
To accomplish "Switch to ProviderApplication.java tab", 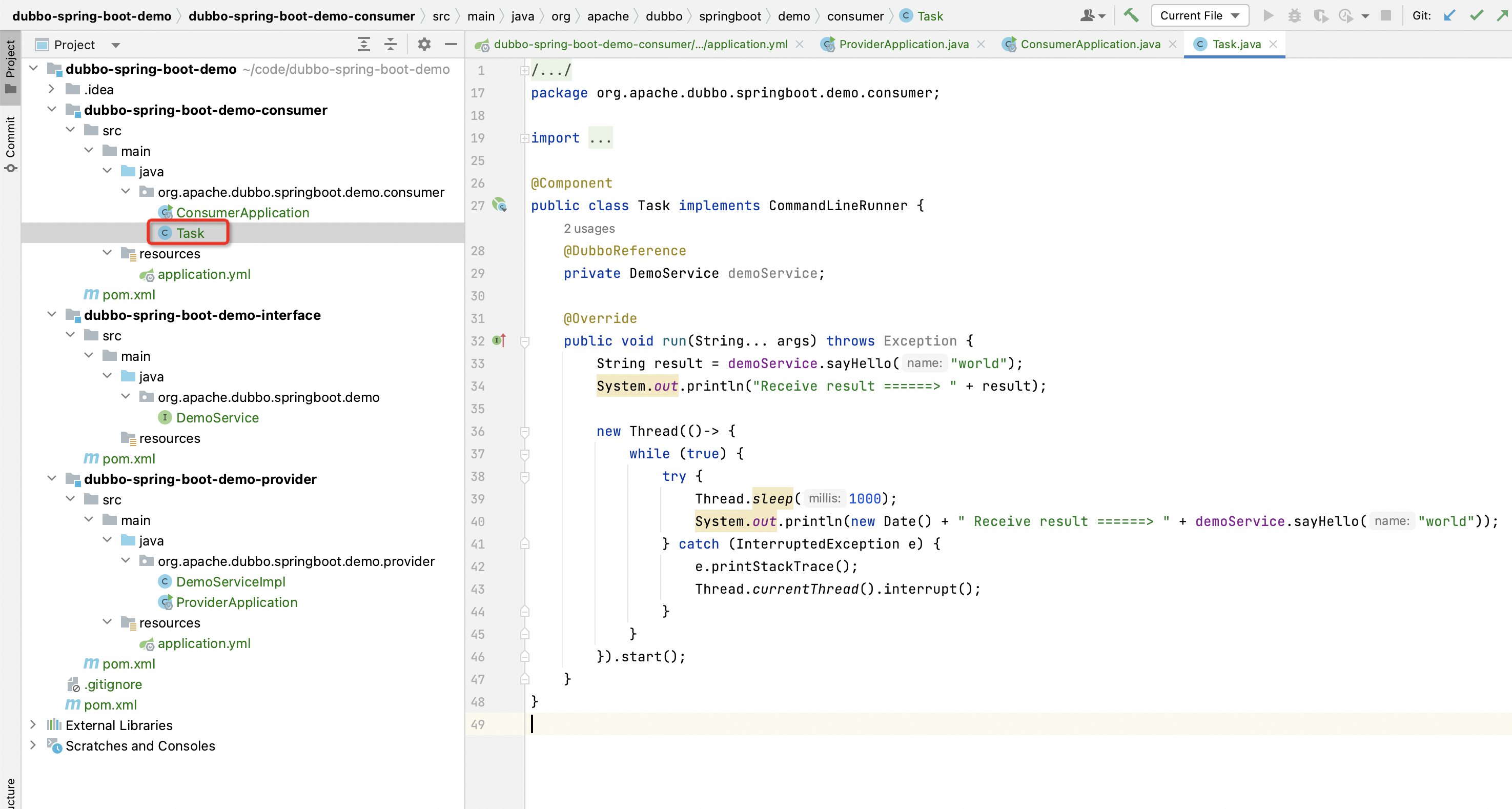I will [x=903, y=44].
